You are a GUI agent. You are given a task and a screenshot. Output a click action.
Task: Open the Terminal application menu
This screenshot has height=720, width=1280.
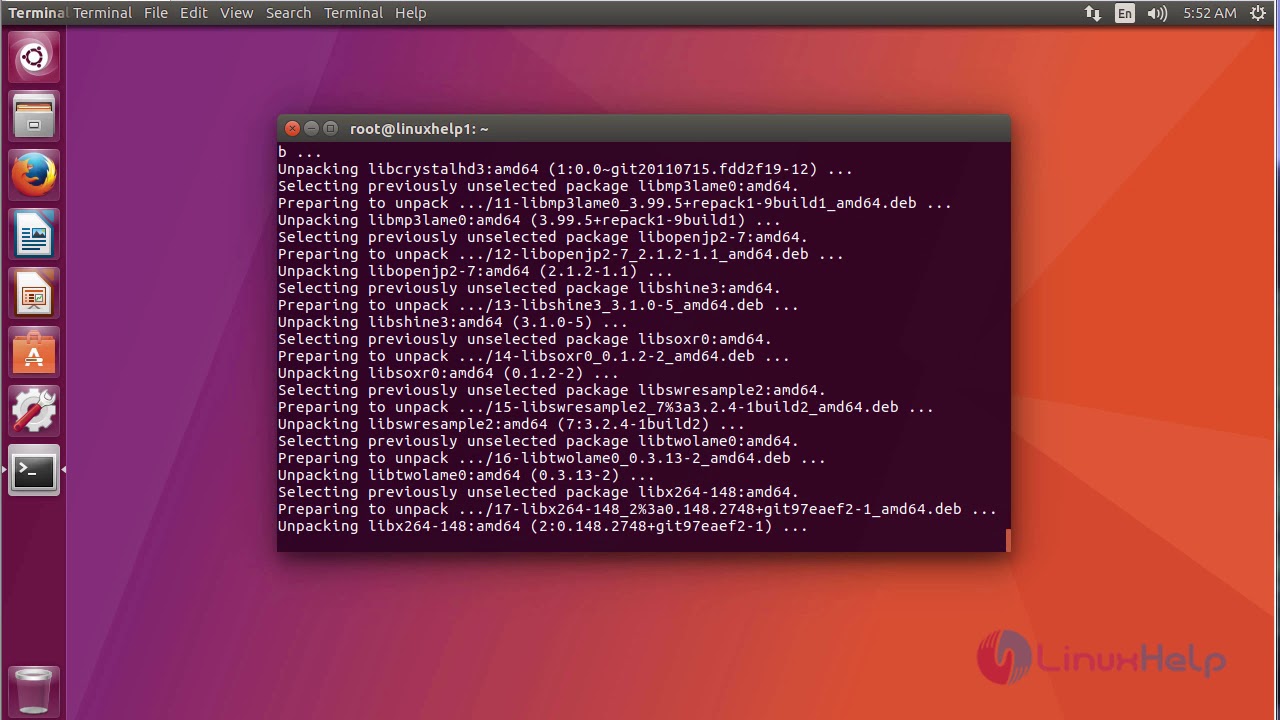pos(103,13)
